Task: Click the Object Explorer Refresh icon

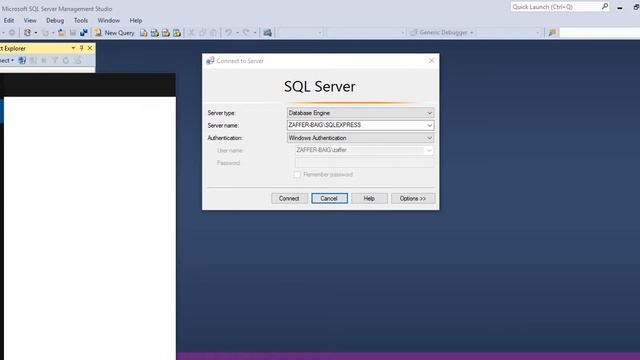Action: click(66, 60)
